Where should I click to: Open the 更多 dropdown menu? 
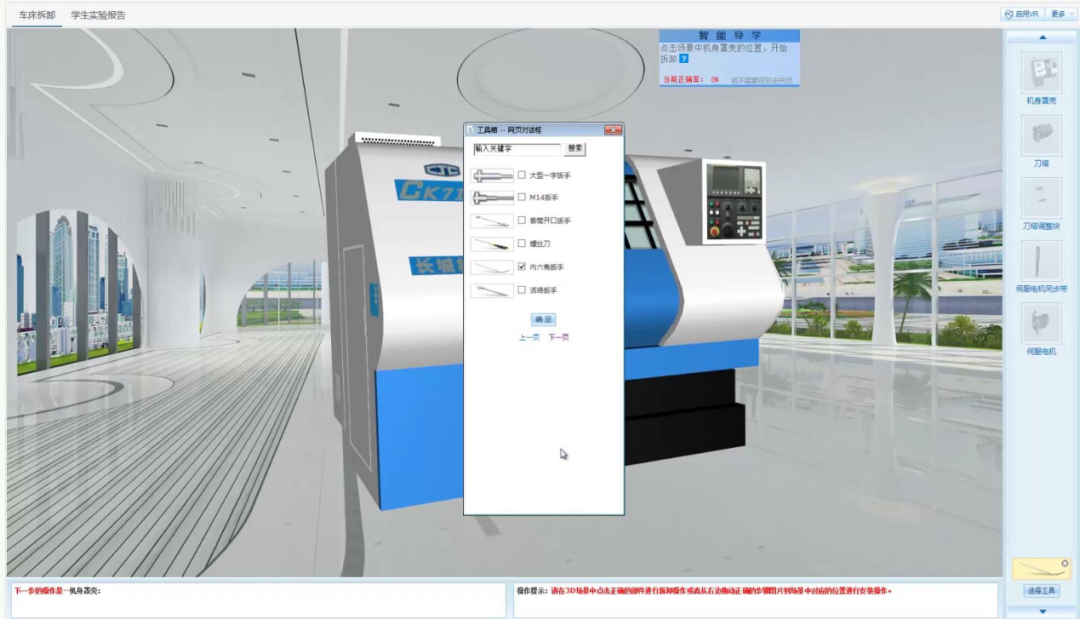pyautogui.click(x=1061, y=14)
